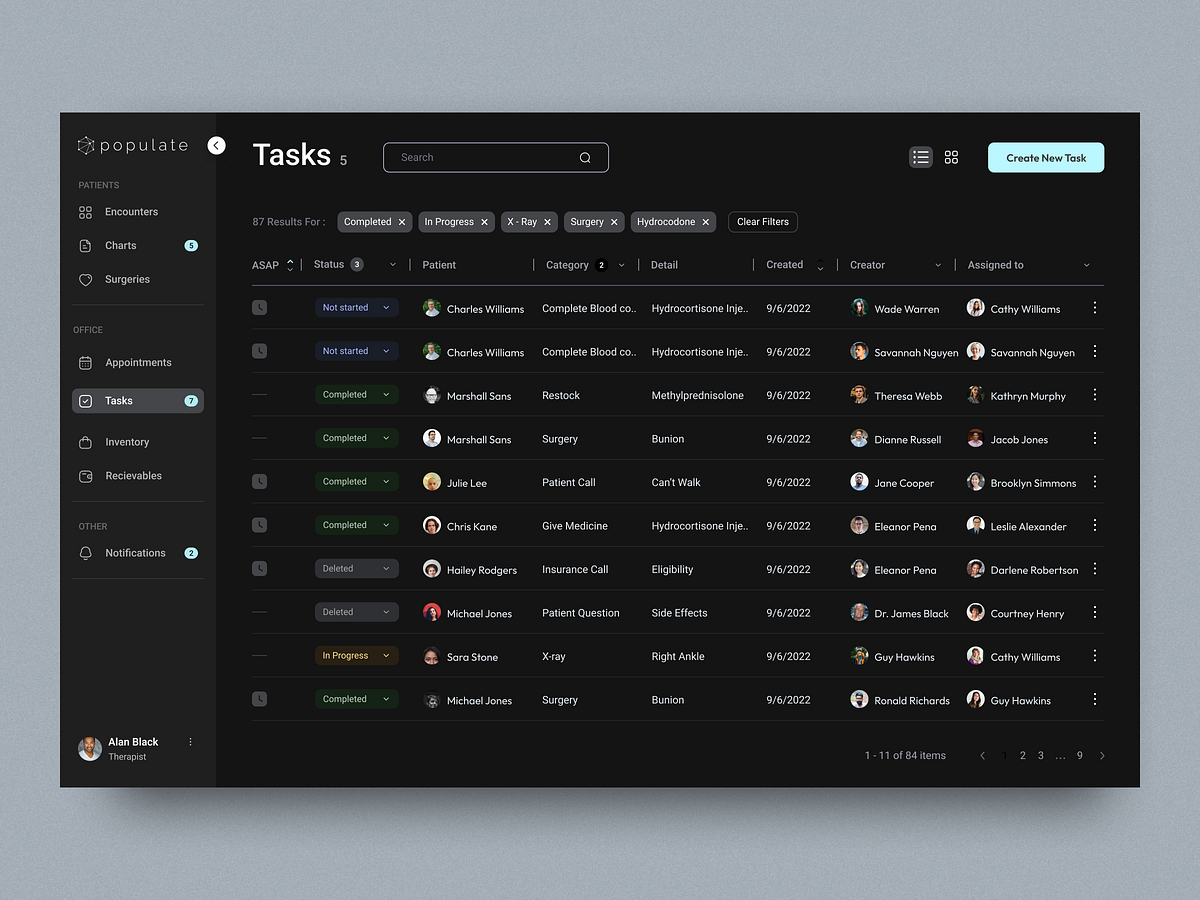Click the Create New Task button
The height and width of the screenshot is (900, 1200).
pyautogui.click(x=1045, y=157)
